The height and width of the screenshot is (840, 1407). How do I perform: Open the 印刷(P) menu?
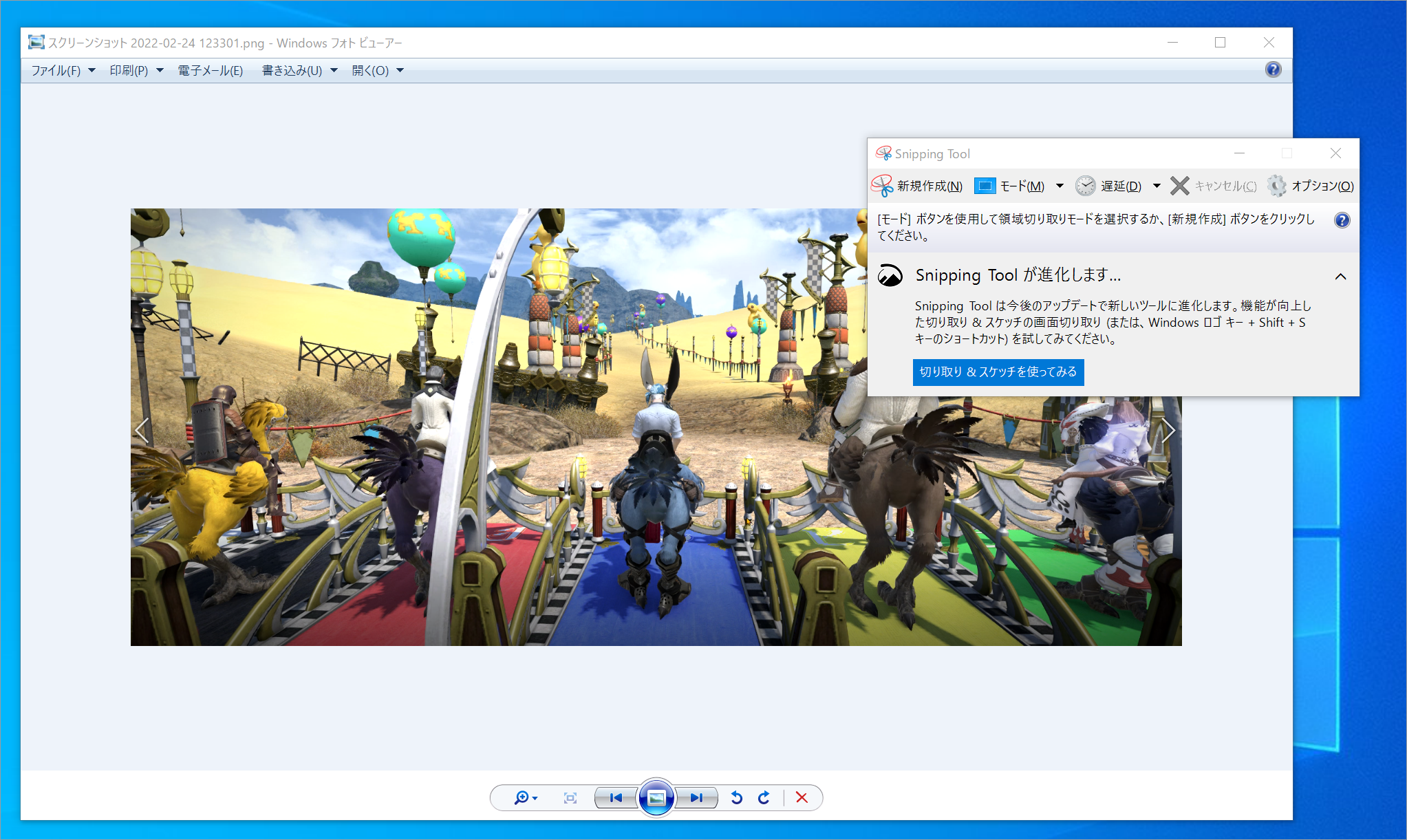(136, 70)
